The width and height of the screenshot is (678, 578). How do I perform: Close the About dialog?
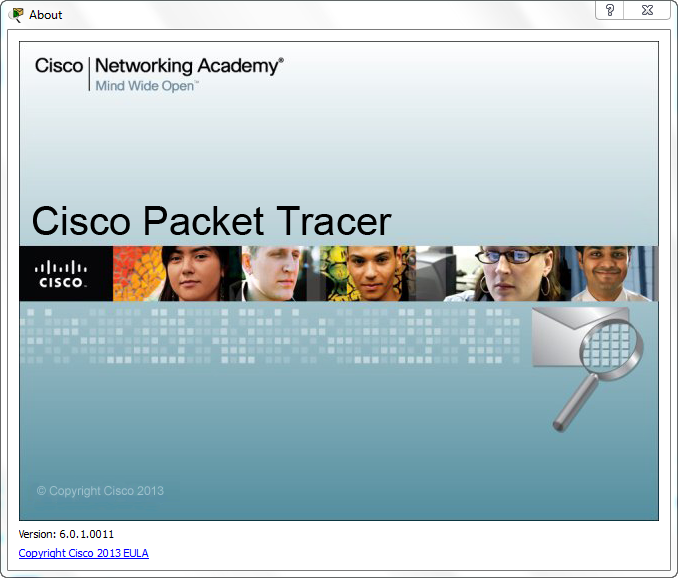(647, 10)
